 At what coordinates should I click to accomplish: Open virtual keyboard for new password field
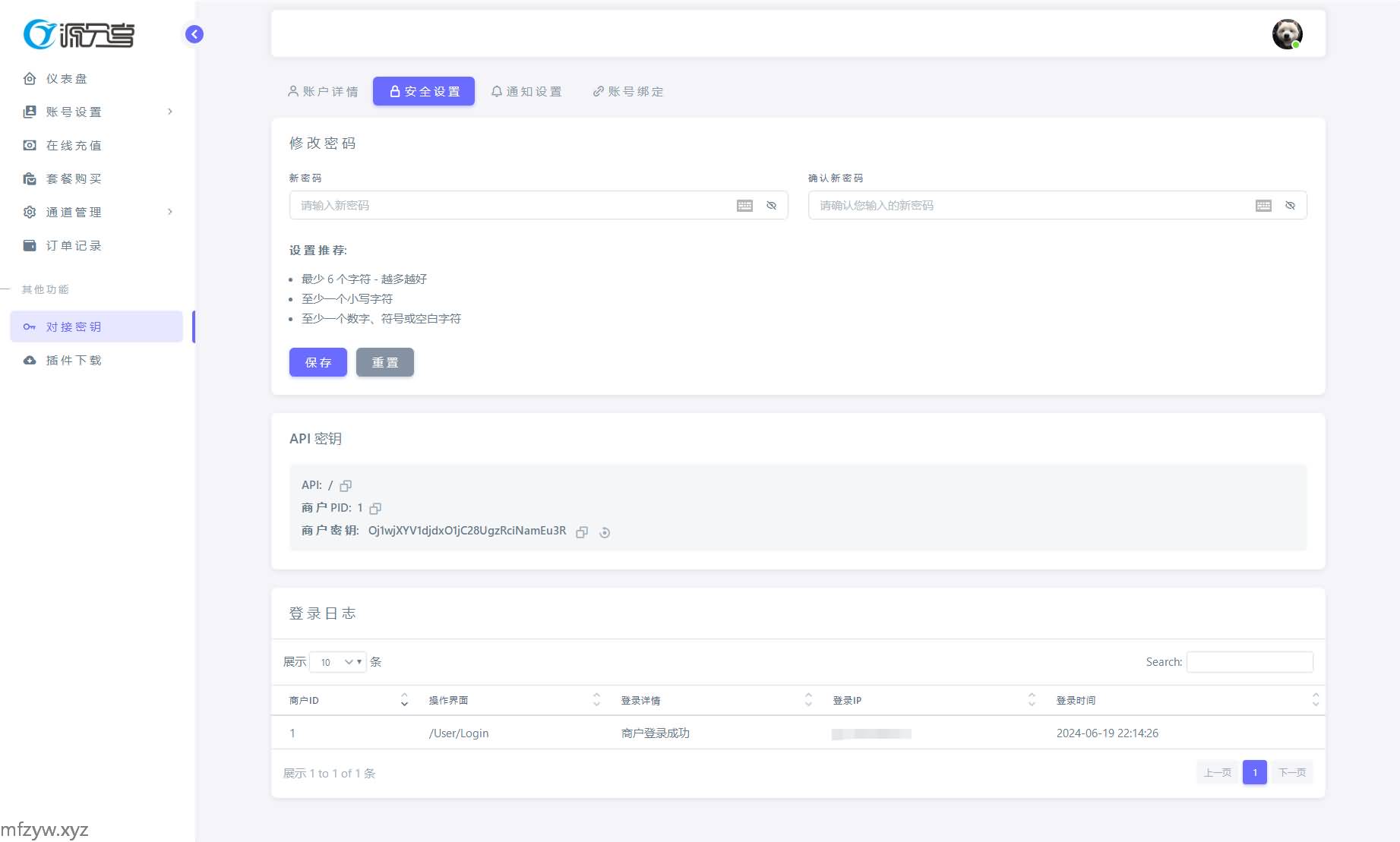(x=744, y=206)
